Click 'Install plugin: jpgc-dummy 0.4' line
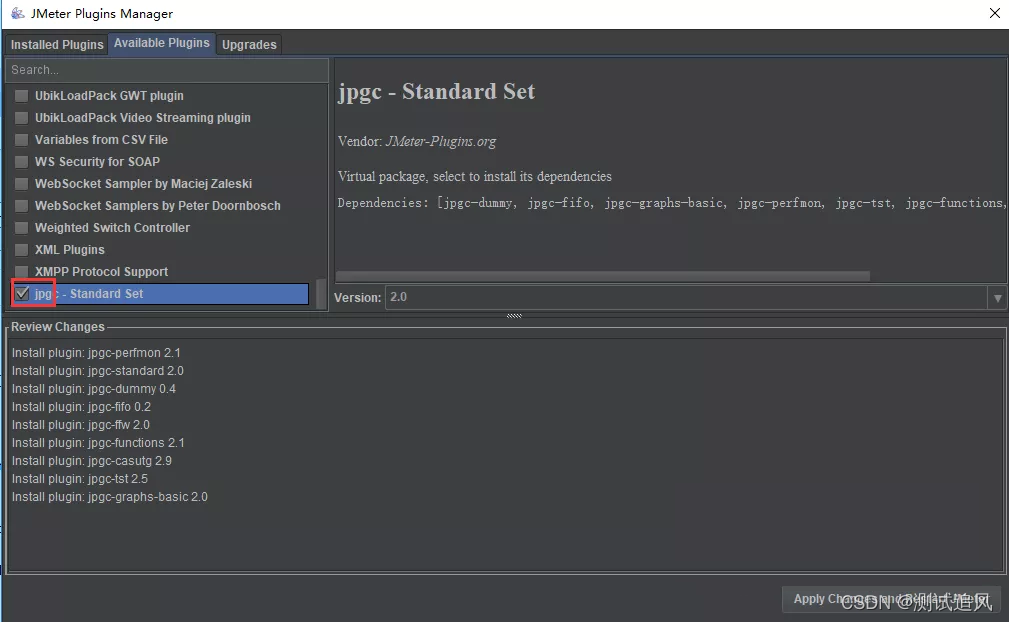Viewport: 1009px width, 622px height. 93,389
